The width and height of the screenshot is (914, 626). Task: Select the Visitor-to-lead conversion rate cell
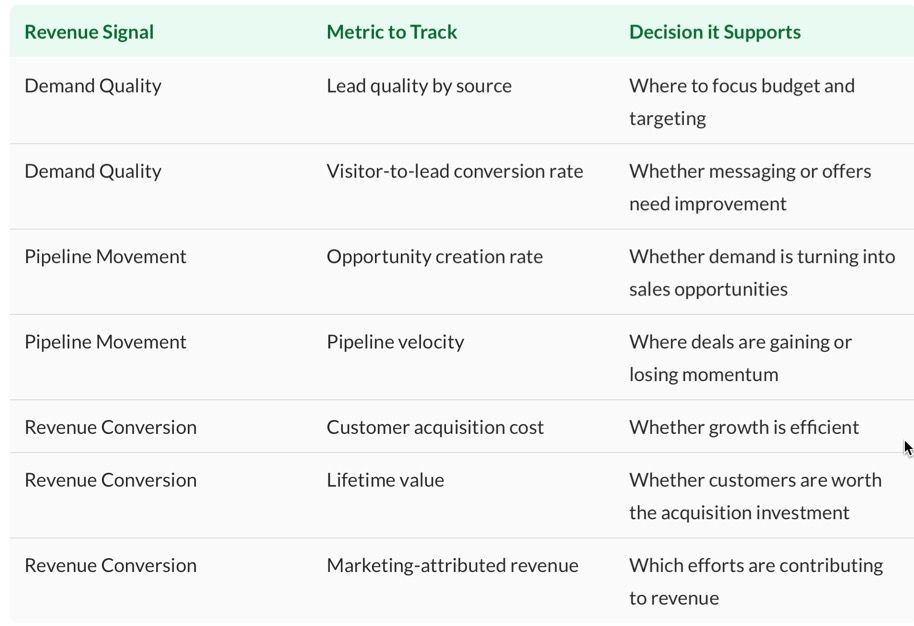click(x=455, y=171)
